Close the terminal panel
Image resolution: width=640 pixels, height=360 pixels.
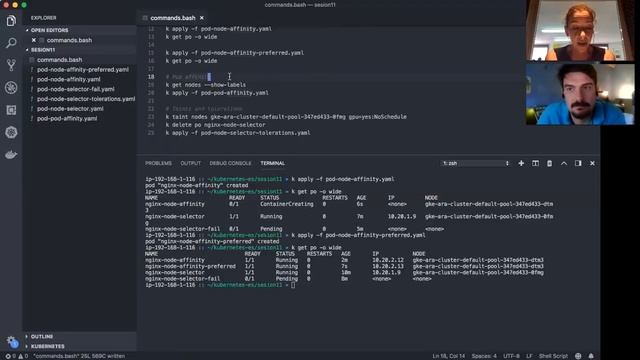click(592, 163)
